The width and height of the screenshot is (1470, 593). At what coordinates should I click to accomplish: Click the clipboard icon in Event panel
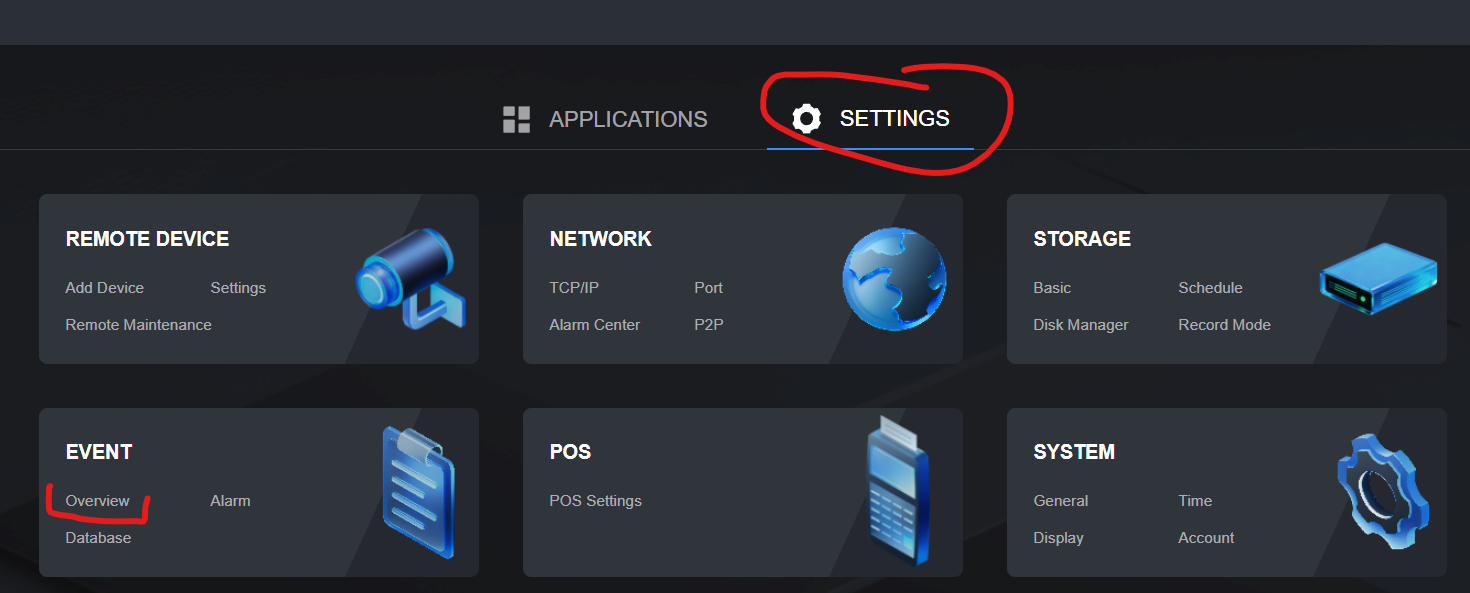pyautogui.click(x=418, y=491)
